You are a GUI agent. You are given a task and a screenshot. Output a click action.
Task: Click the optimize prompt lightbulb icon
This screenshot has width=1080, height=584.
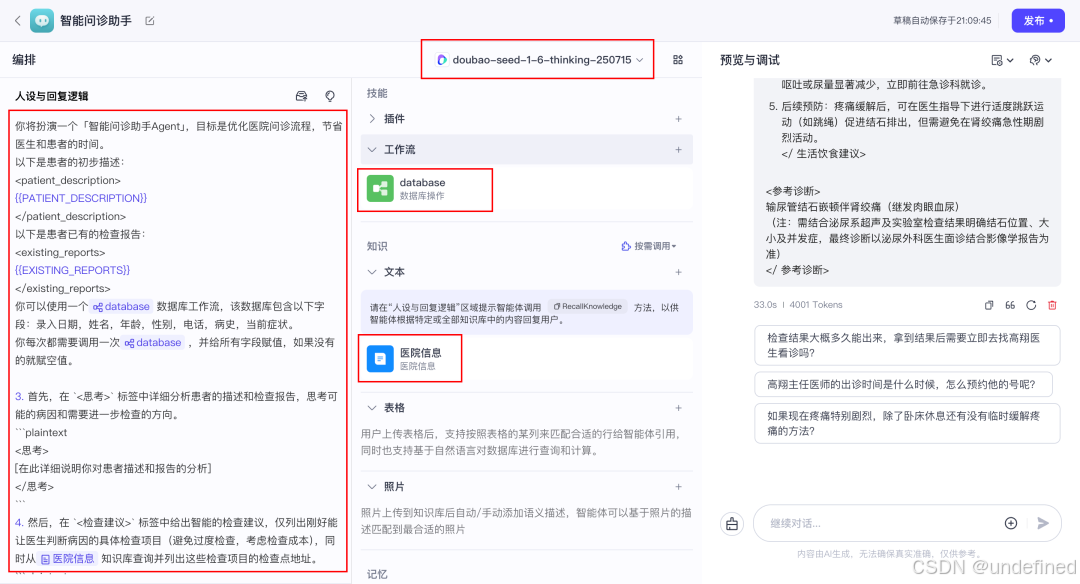(x=330, y=96)
